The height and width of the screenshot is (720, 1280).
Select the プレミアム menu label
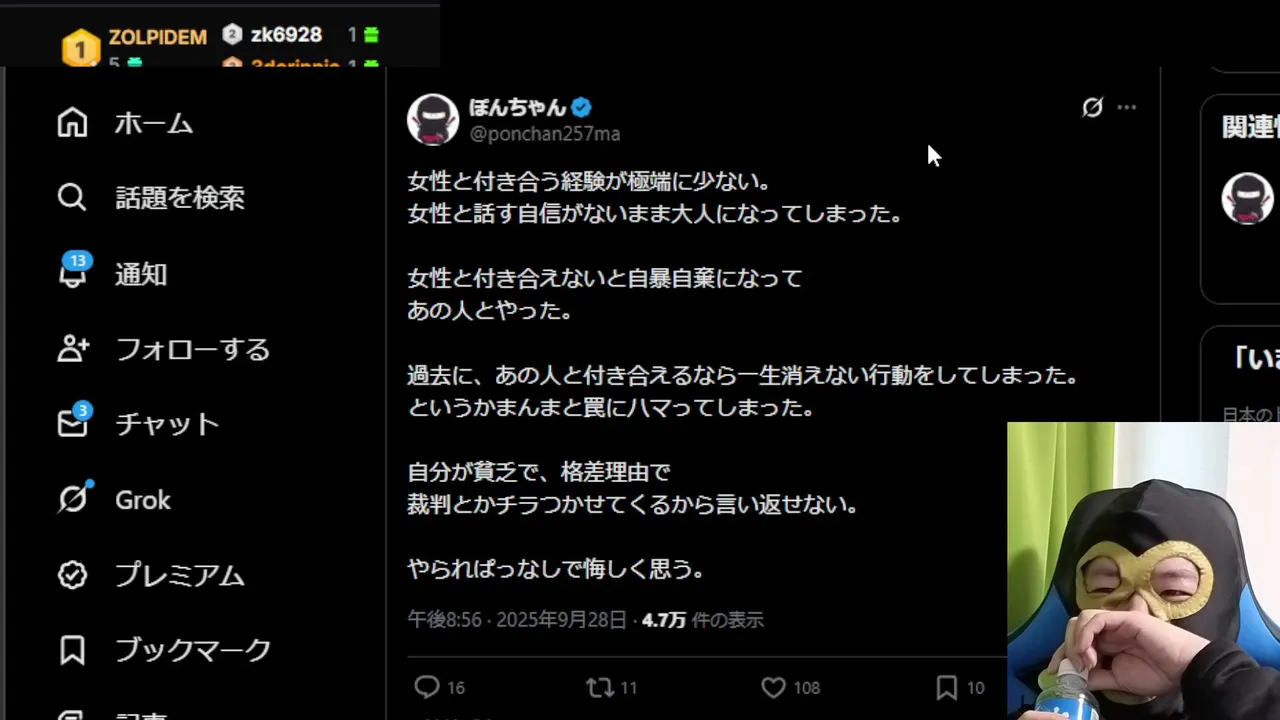click(180, 575)
